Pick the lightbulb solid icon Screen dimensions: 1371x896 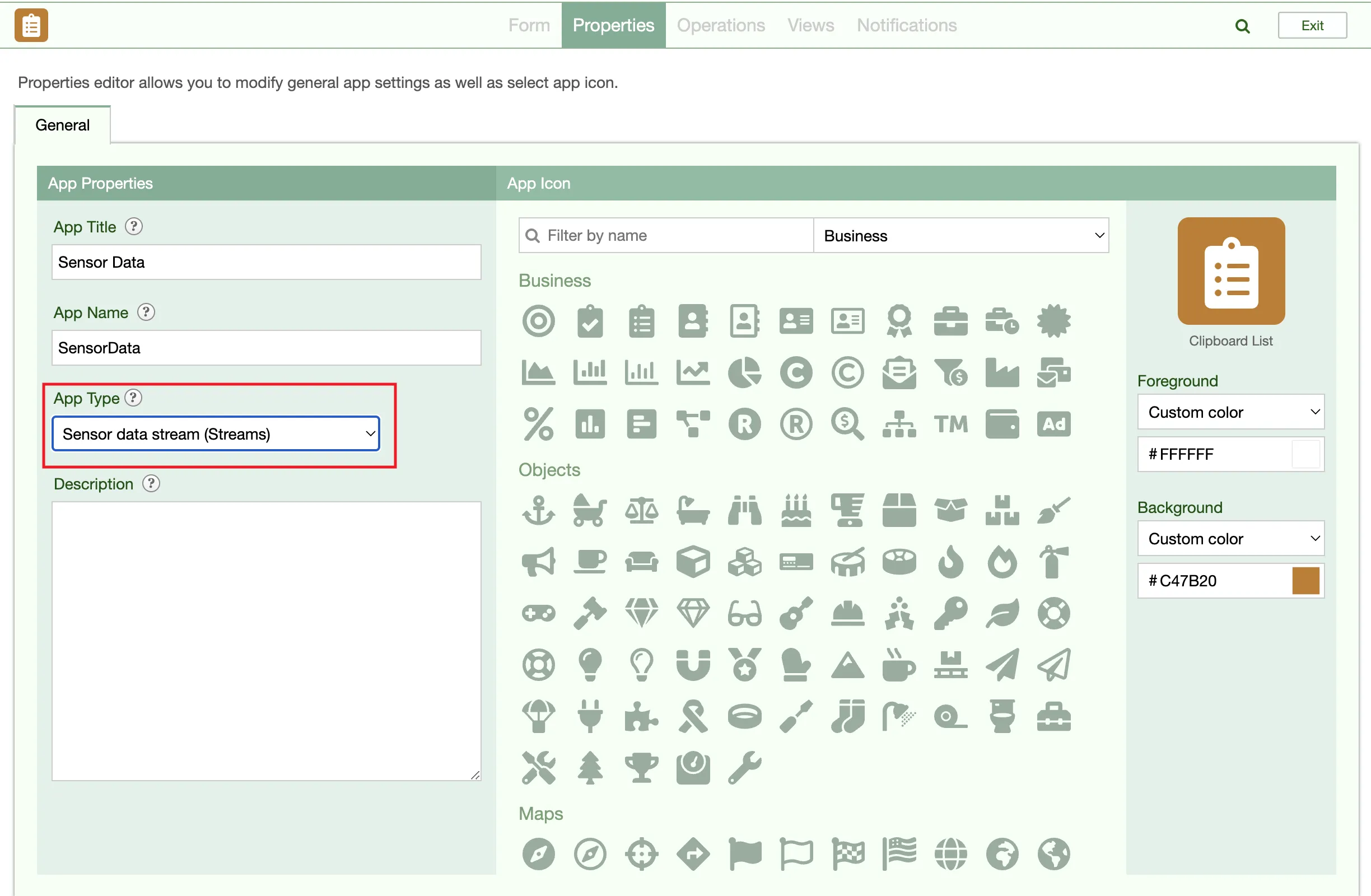click(590, 665)
